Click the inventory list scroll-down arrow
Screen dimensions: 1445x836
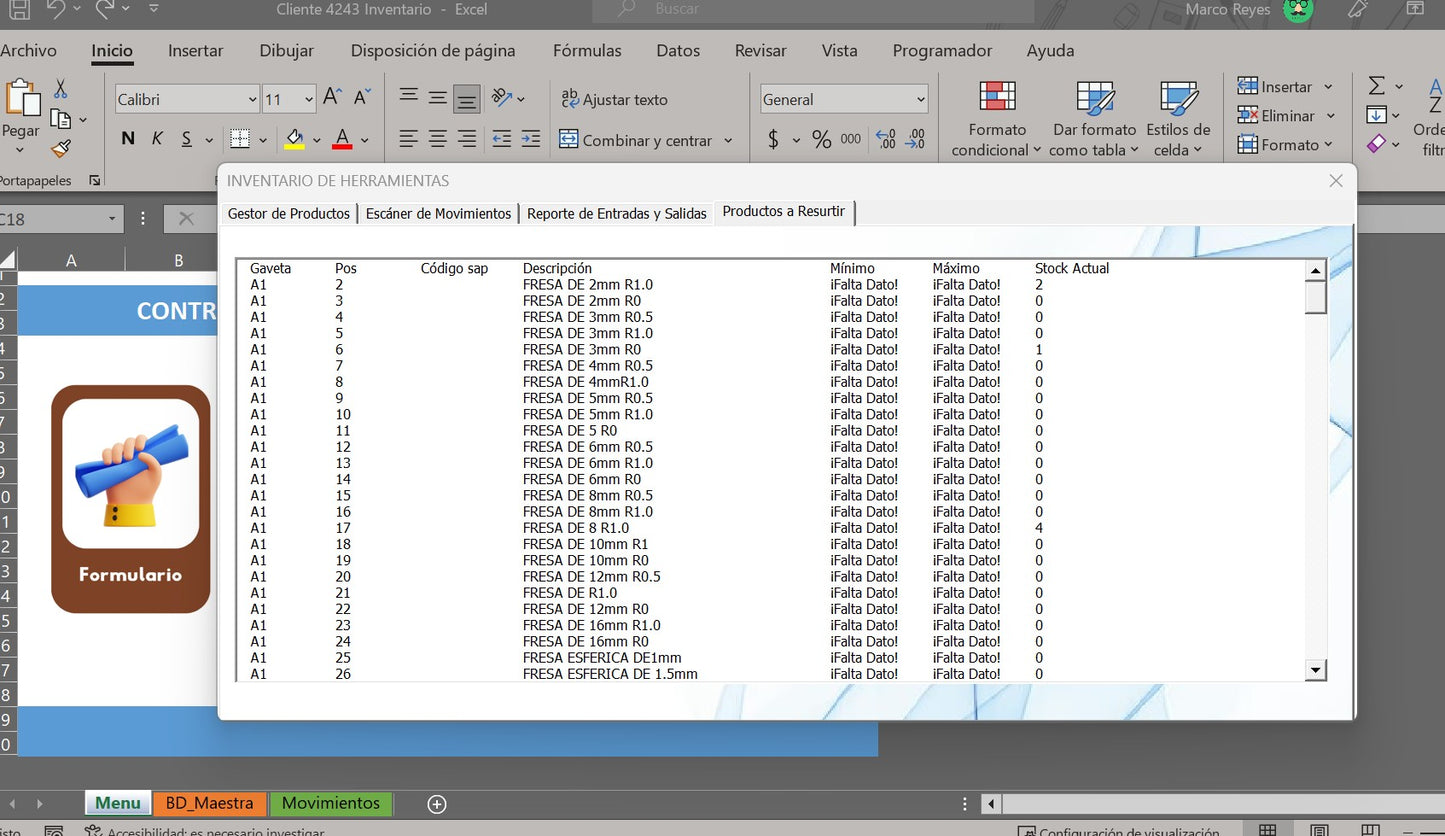1316,670
